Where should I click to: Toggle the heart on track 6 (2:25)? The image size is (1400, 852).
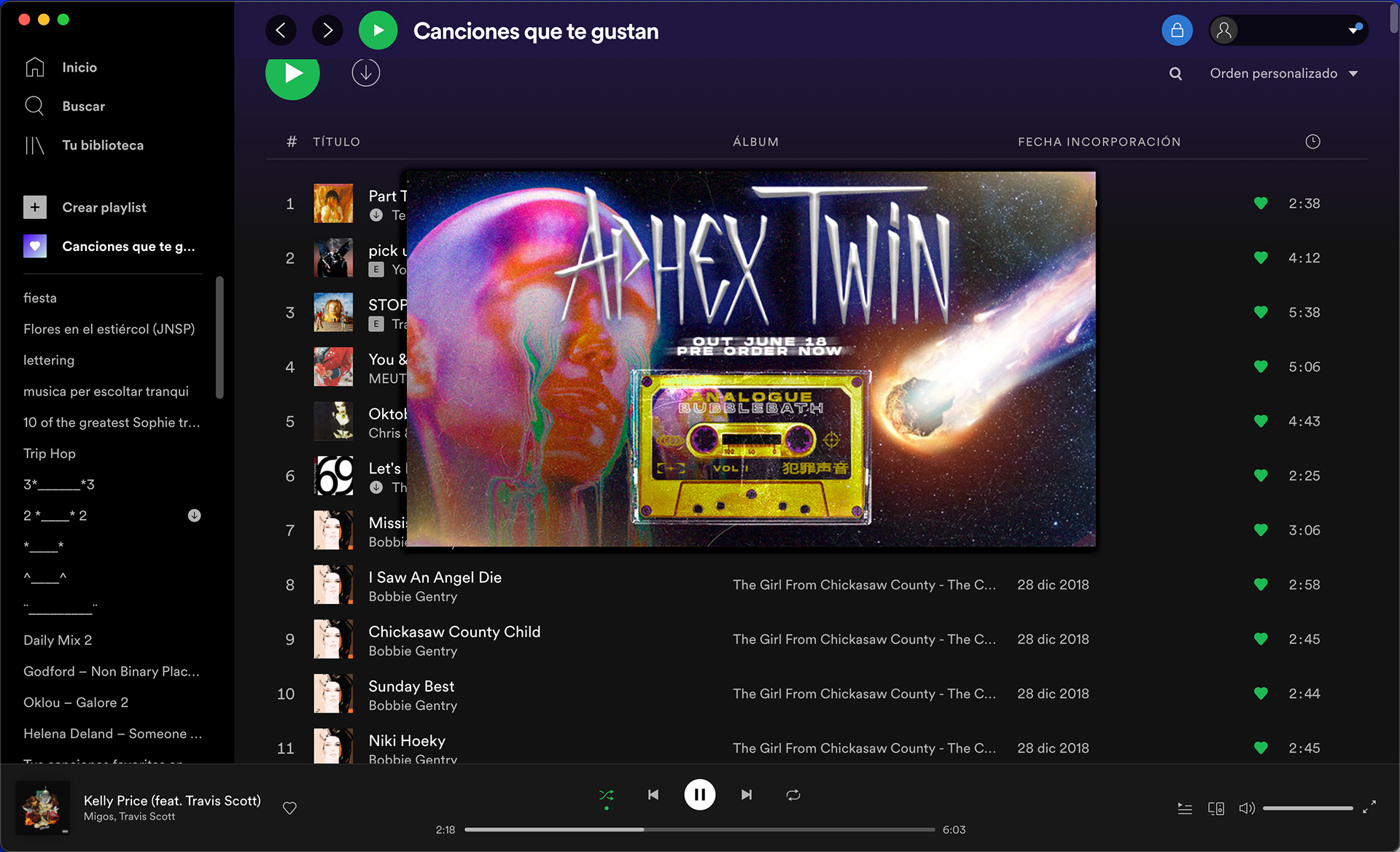point(1261,476)
